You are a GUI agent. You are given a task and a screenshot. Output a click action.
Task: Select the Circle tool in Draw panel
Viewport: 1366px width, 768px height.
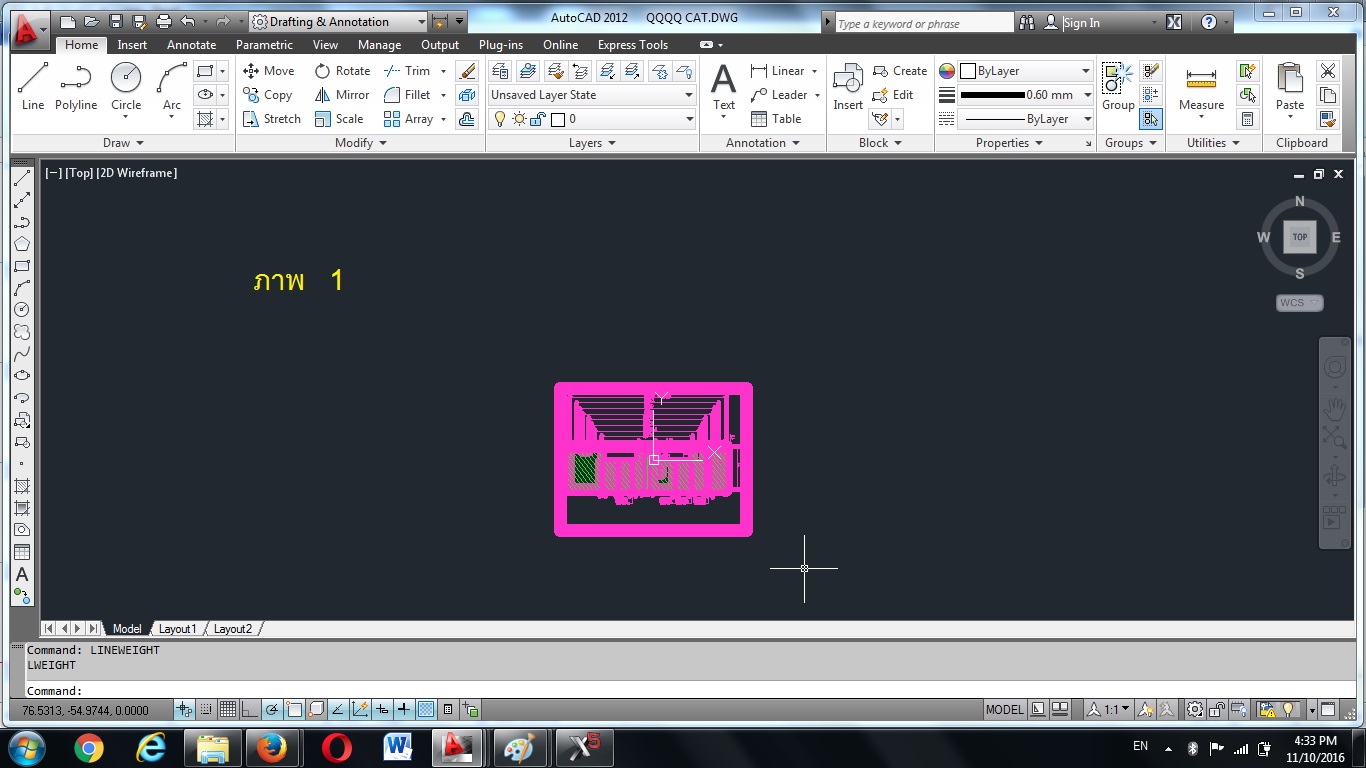click(126, 86)
